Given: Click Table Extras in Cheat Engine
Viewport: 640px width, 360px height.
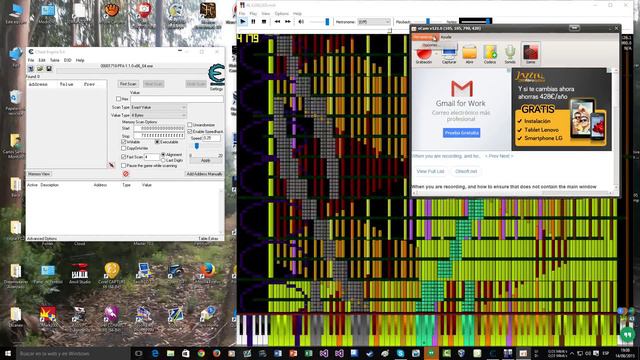Looking at the screenshot, I should pos(208,238).
